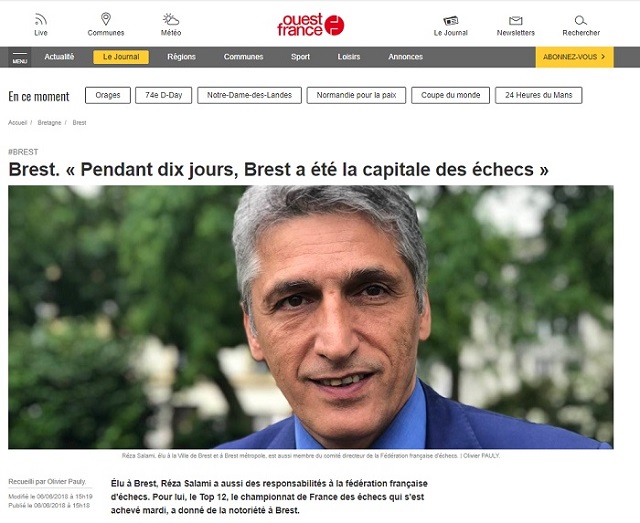Image resolution: width=640 pixels, height=523 pixels.
Task: Go to the Bretagne breadcrumb link
Action: pyautogui.click(x=49, y=122)
